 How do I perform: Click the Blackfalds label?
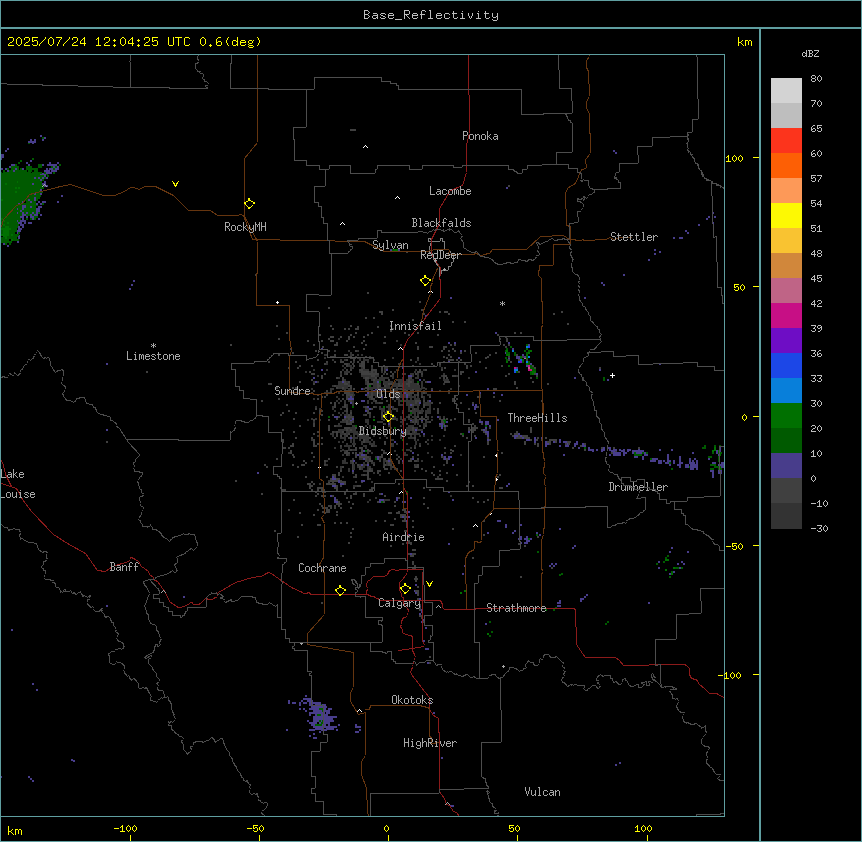point(441,223)
